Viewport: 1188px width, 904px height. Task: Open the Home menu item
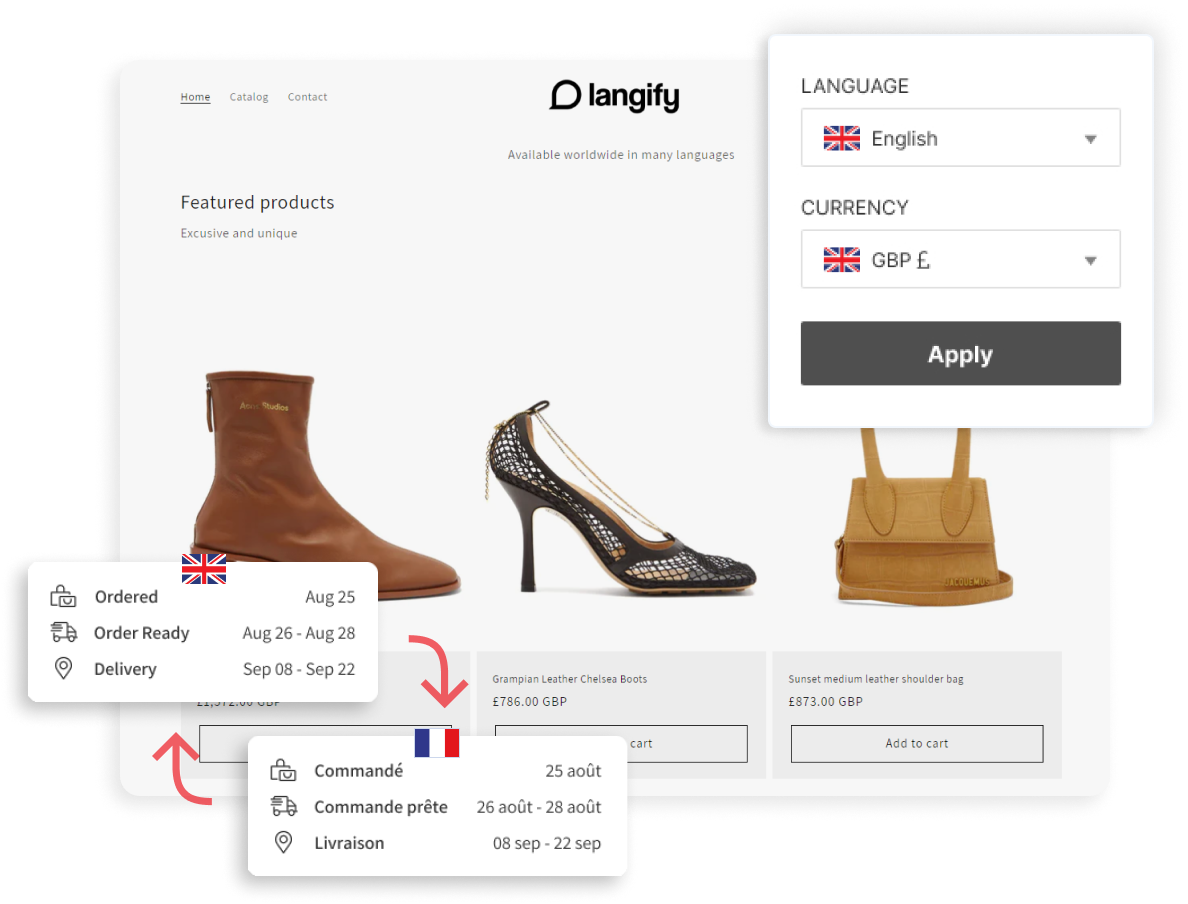(x=195, y=97)
